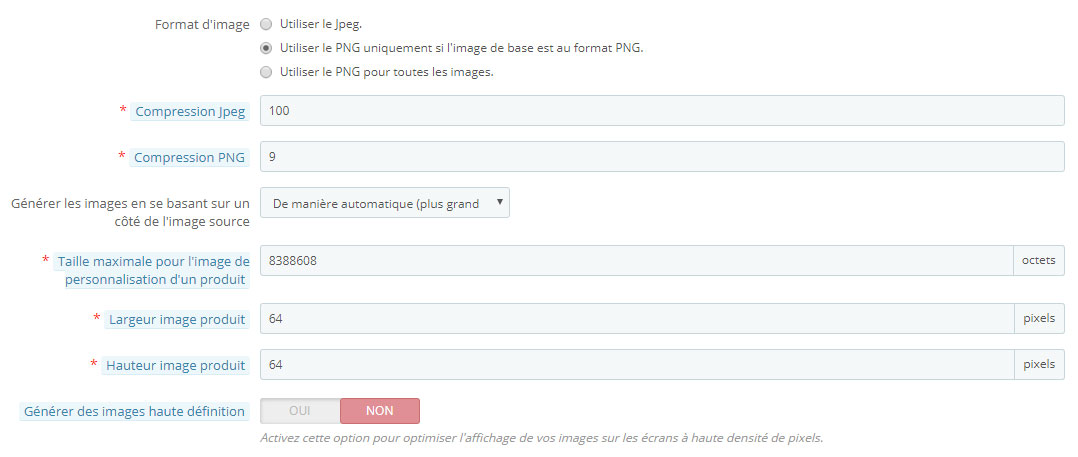
Task: Click the 'octets' unit suffix
Action: (1039, 260)
